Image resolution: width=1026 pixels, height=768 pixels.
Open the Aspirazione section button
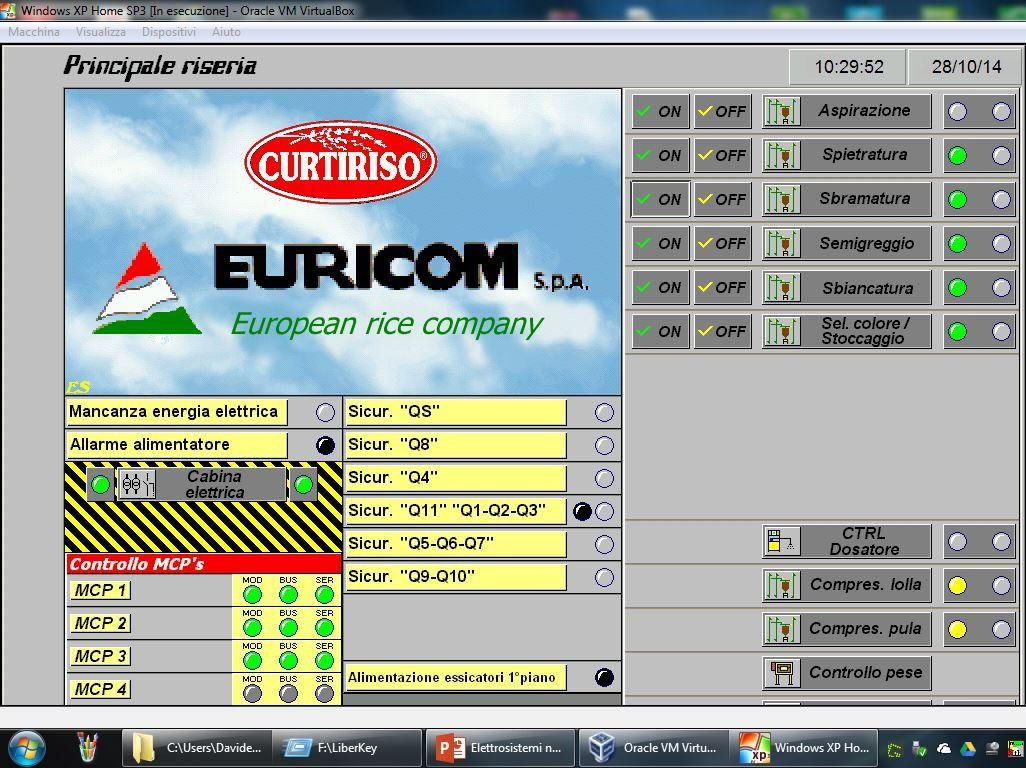[x=847, y=111]
